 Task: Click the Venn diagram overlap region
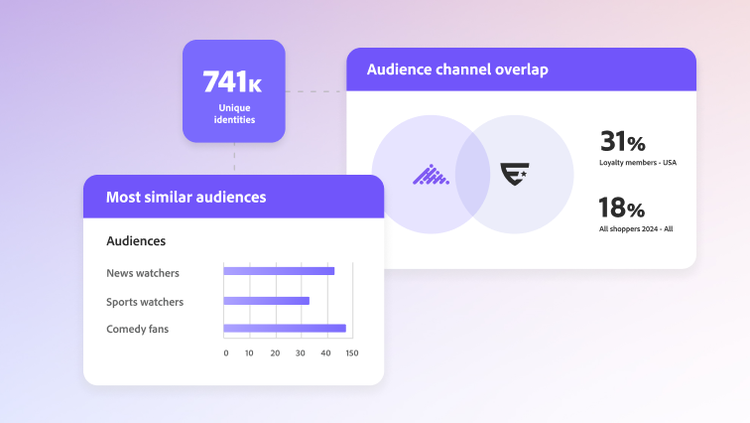[x=472, y=175]
